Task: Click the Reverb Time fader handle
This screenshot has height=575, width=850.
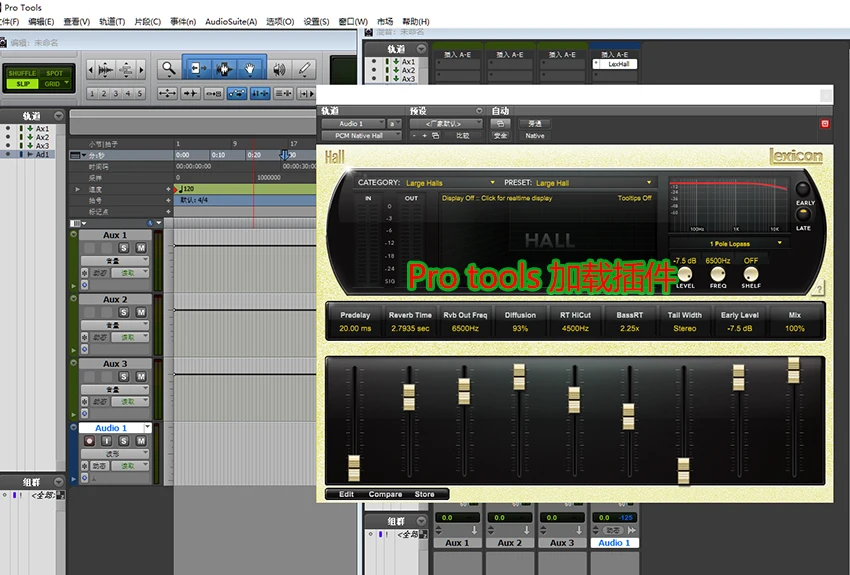Action: point(409,397)
